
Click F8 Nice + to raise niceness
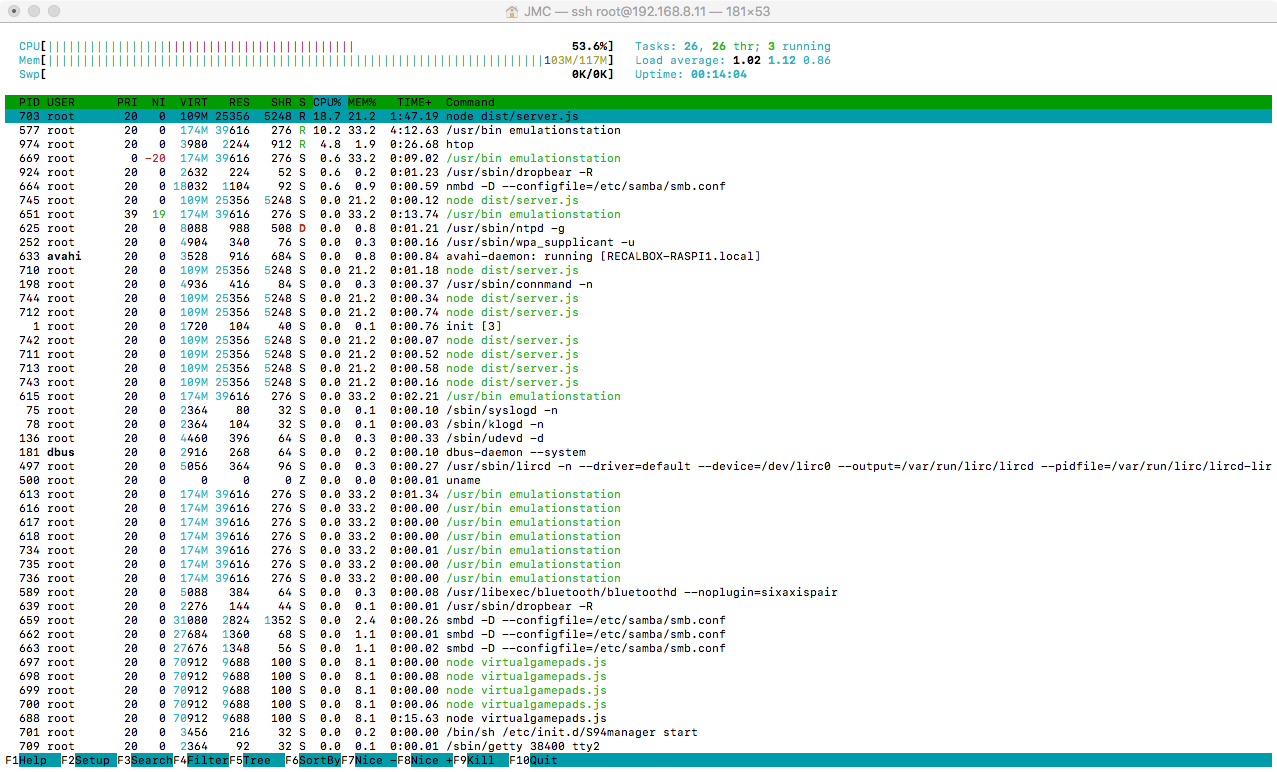click(x=425, y=760)
